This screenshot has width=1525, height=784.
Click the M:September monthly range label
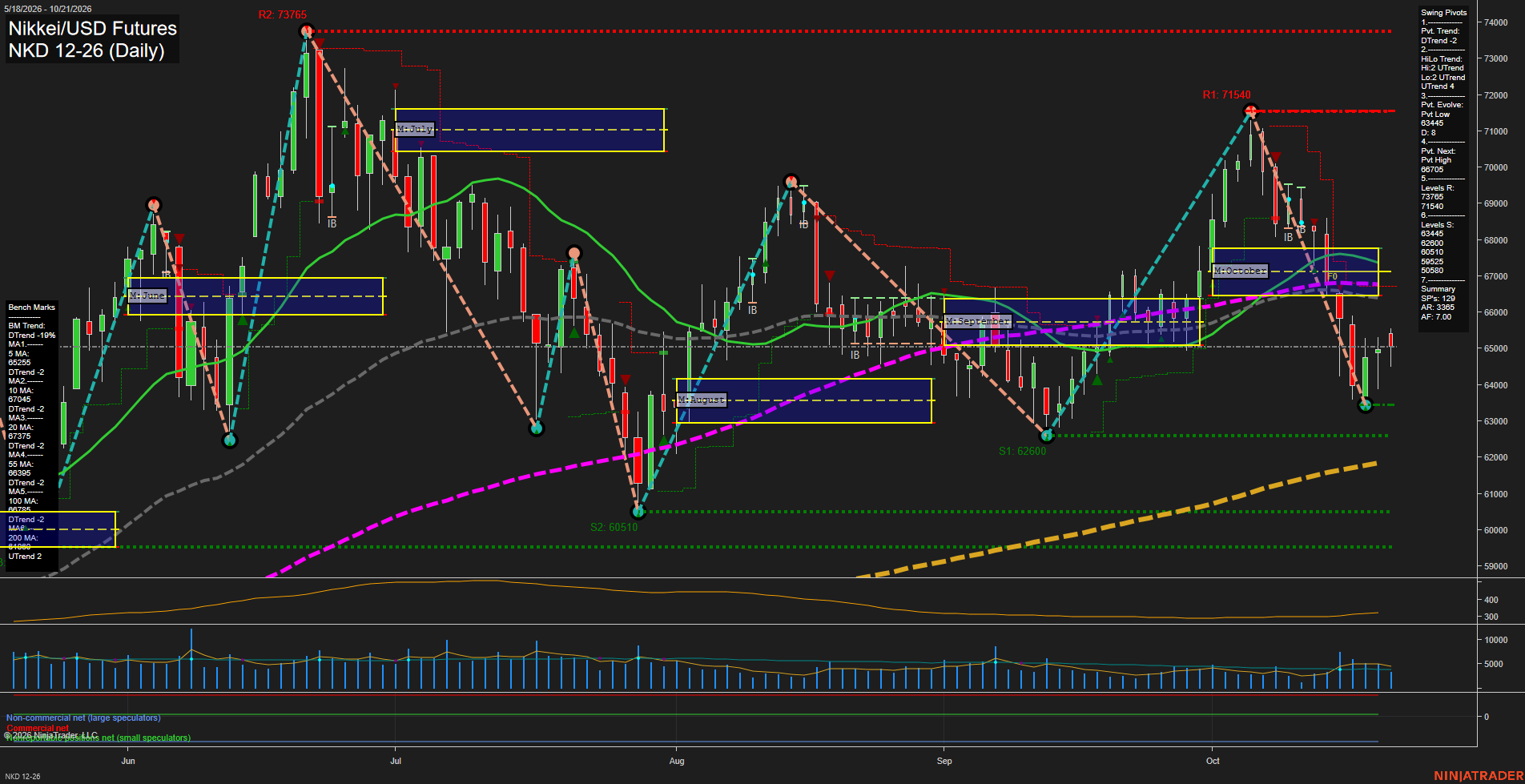click(978, 321)
